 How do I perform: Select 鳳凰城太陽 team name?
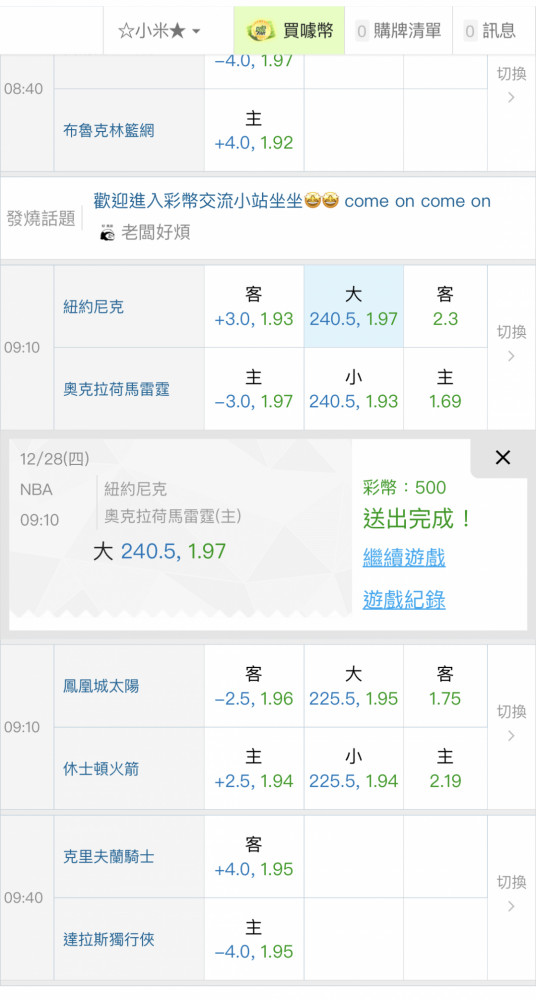click(x=101, y=686)
